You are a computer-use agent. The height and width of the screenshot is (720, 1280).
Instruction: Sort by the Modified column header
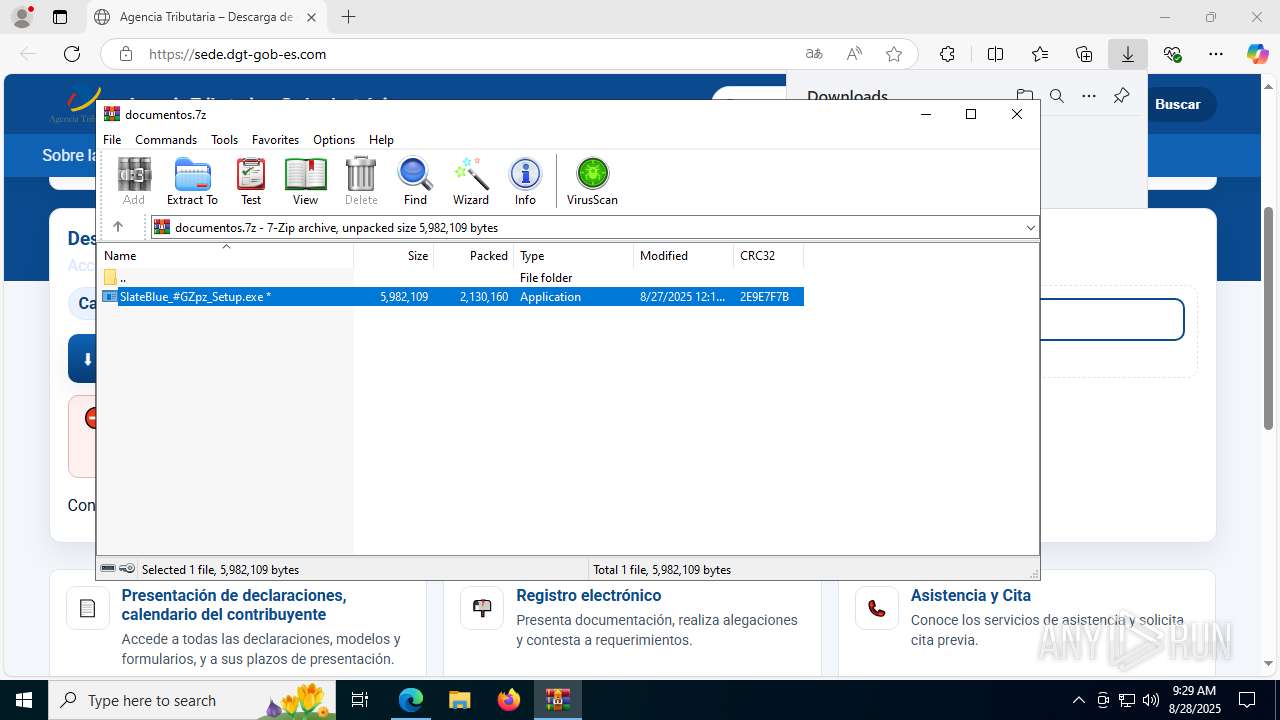click(684, 256)
